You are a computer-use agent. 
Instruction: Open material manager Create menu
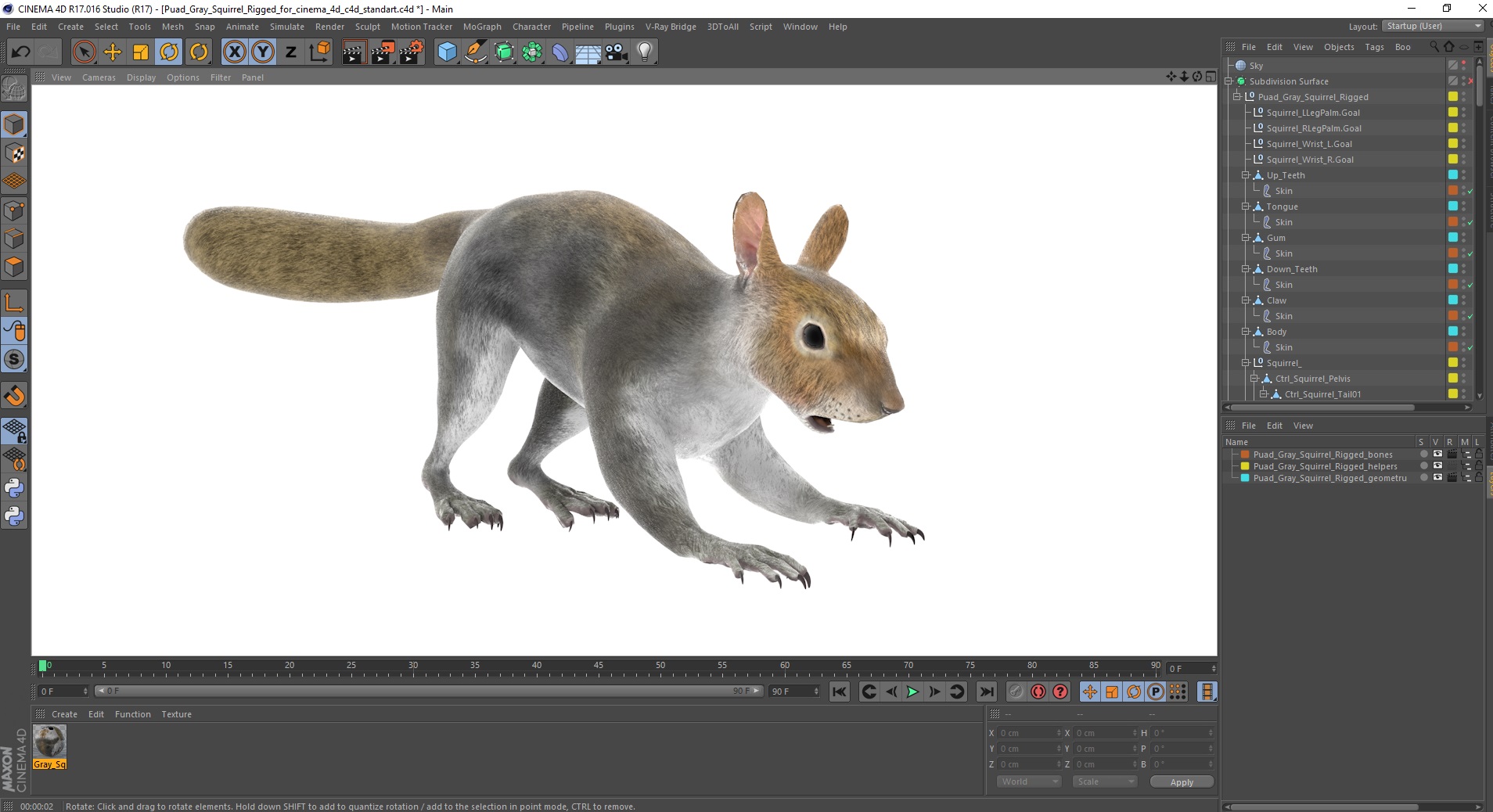pos(64,714)
